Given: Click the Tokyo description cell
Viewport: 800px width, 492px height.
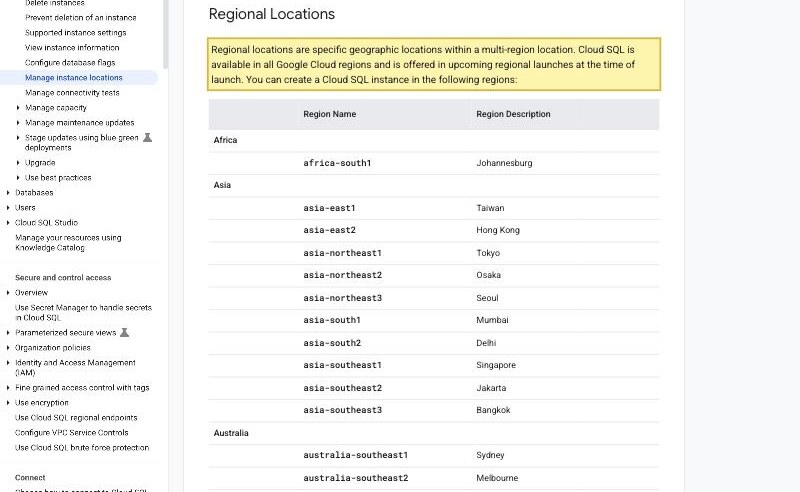Looking at the screenshot, I should (488, 253).
